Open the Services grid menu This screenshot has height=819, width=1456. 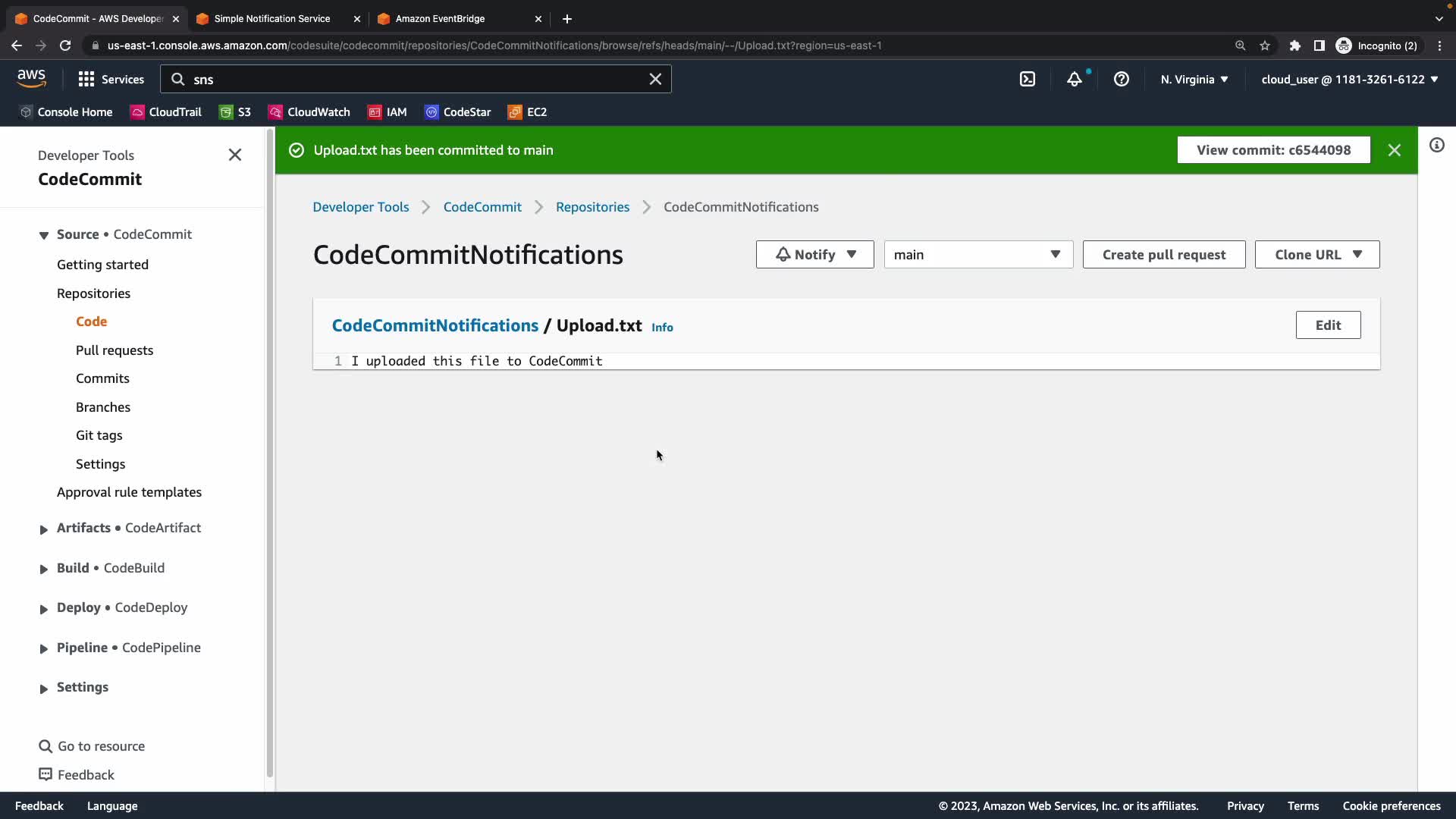(111, 79)
